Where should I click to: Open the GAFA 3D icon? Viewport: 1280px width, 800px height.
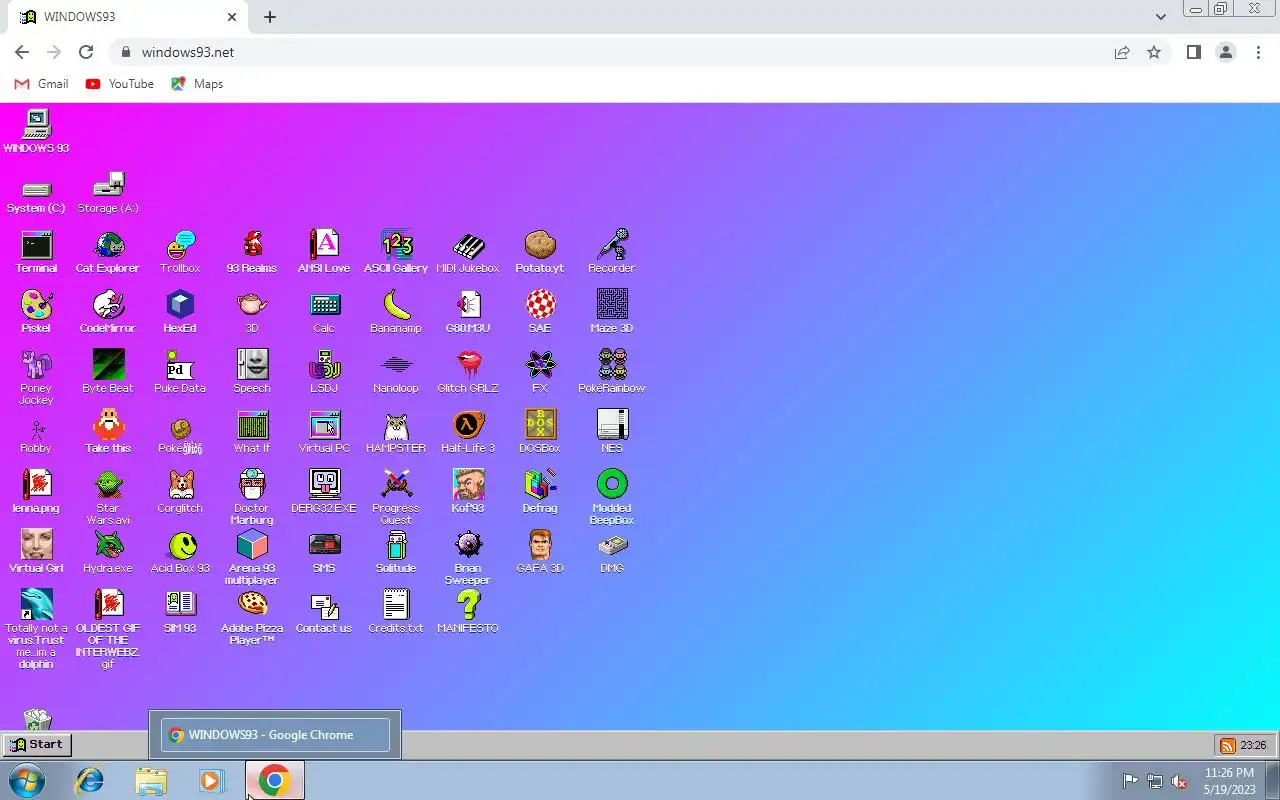coord(540,545)
